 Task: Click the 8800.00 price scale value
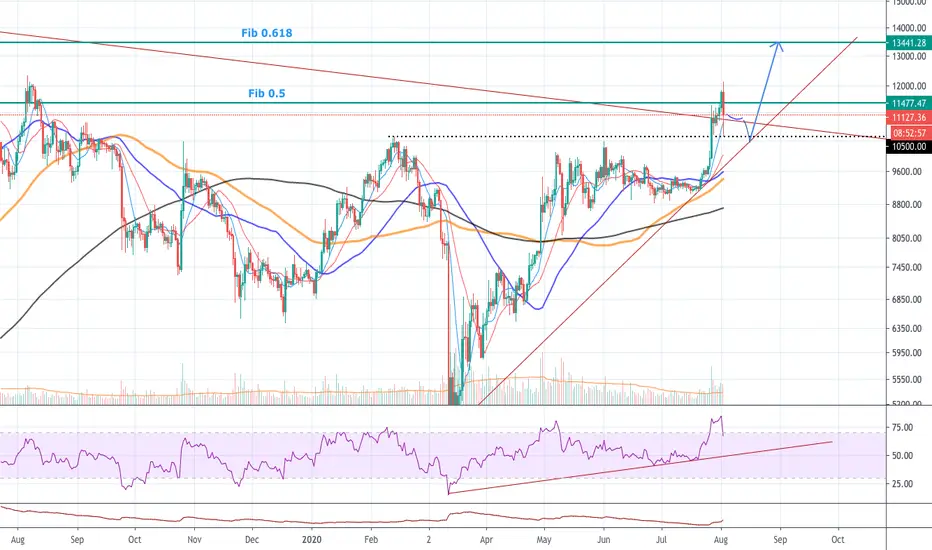907,205
